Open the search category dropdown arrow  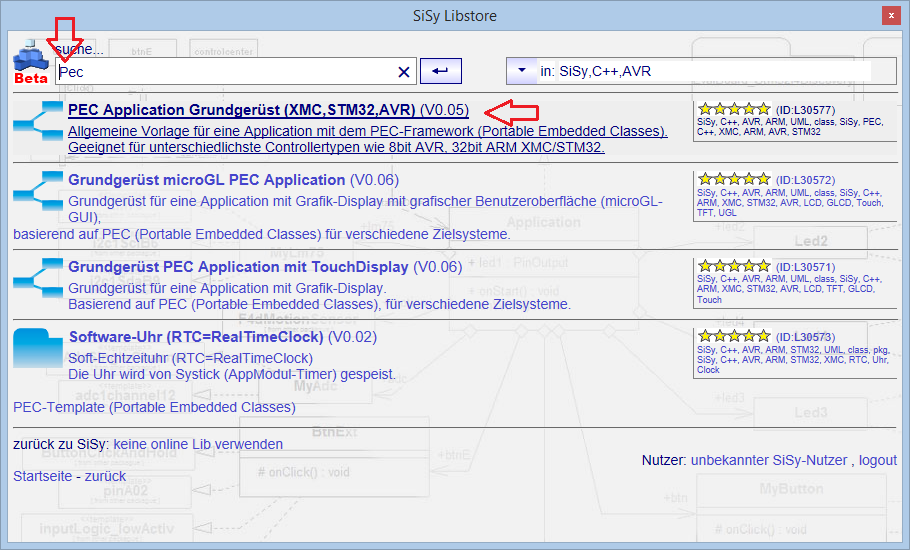tap(521, 71)
